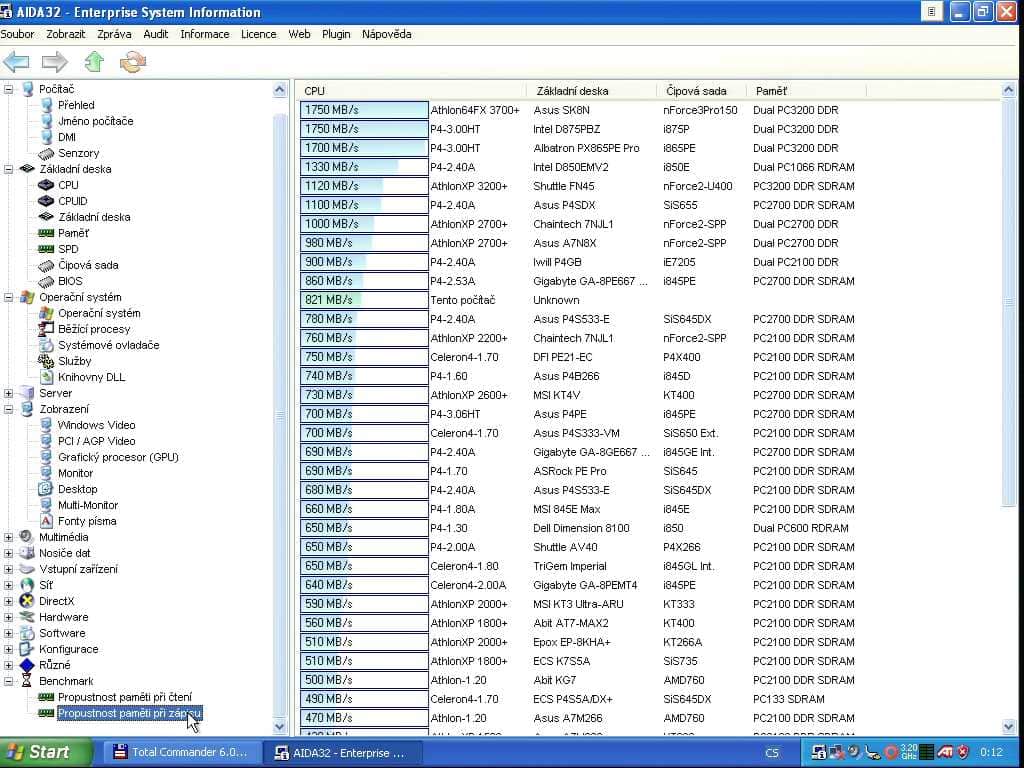Open the Zpráva menu
Viewport: 1024px width, 768px height.
tap(114, 34)
